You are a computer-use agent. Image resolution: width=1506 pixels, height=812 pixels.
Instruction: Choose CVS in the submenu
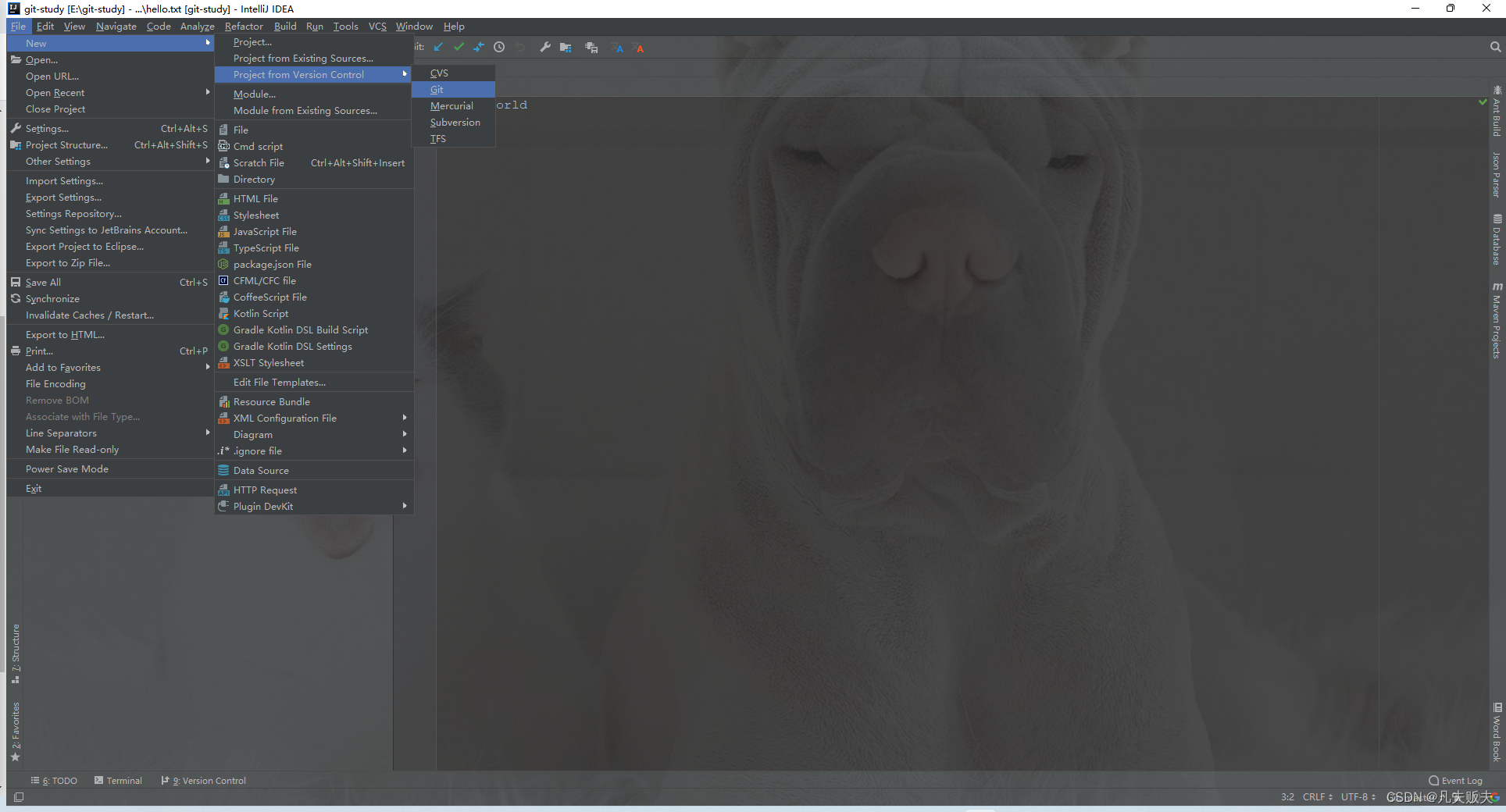tap(453, 73)
